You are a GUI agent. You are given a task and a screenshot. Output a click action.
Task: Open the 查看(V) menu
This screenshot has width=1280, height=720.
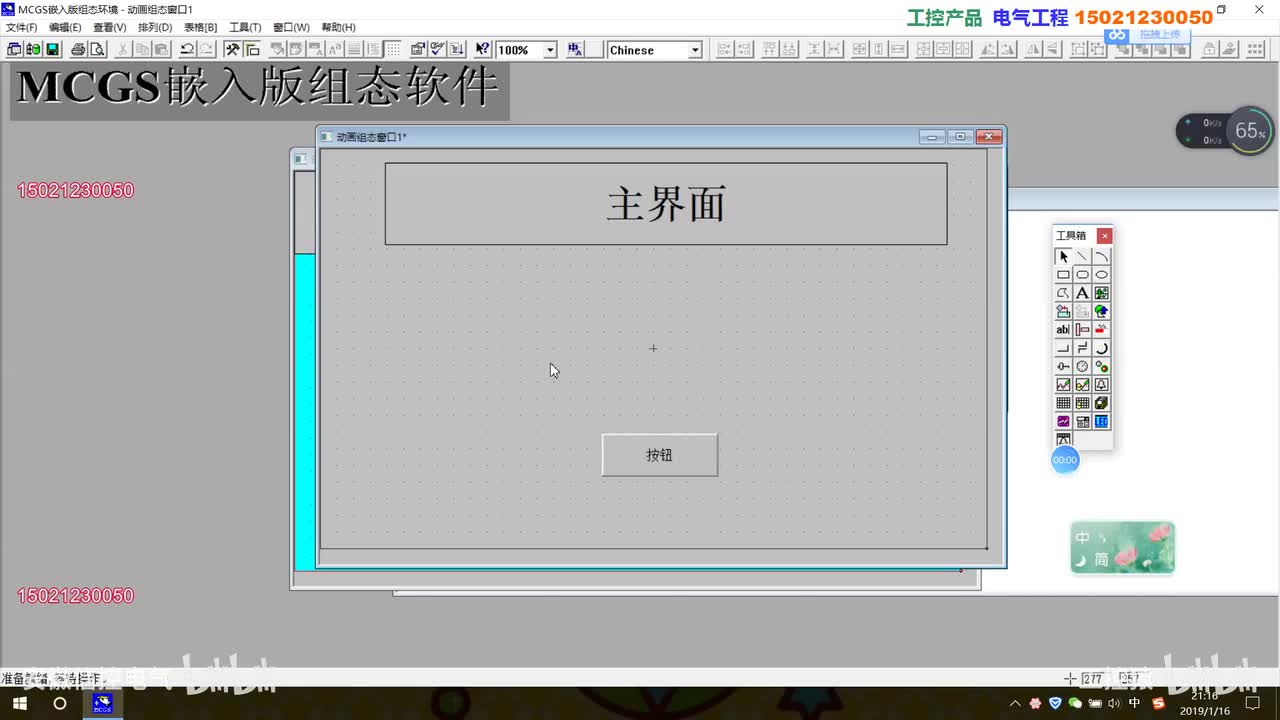[x=110, y=27]
